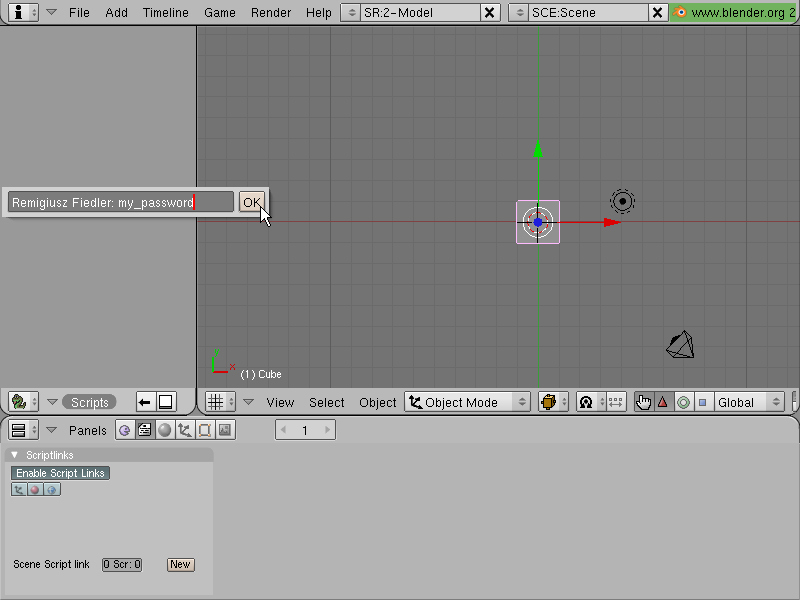Open the Shading context sphere icon
Screen dimensions: 800x600
click(x=164, y=430)
